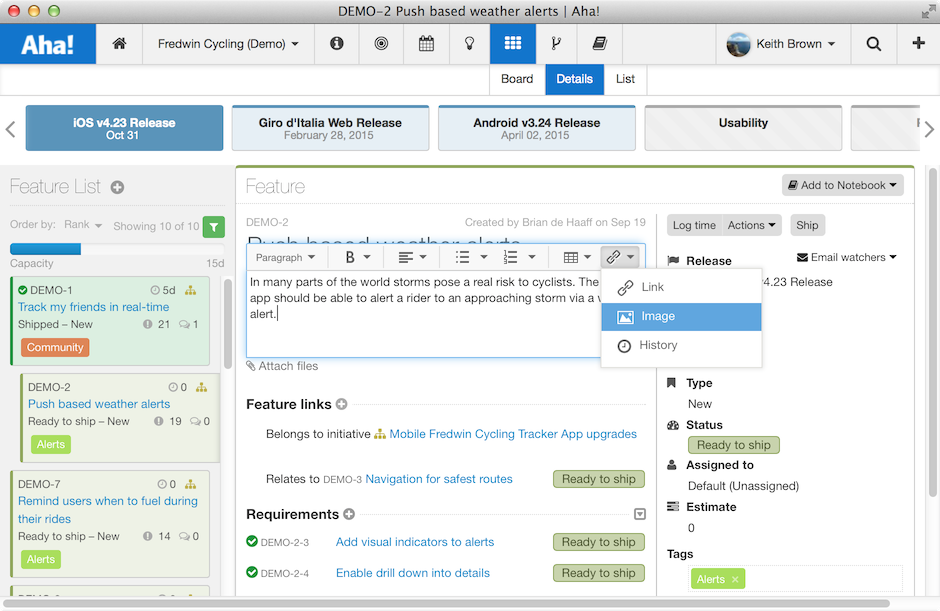
Task: Expand the Requirements options arrow
Action: click(640, 514)
